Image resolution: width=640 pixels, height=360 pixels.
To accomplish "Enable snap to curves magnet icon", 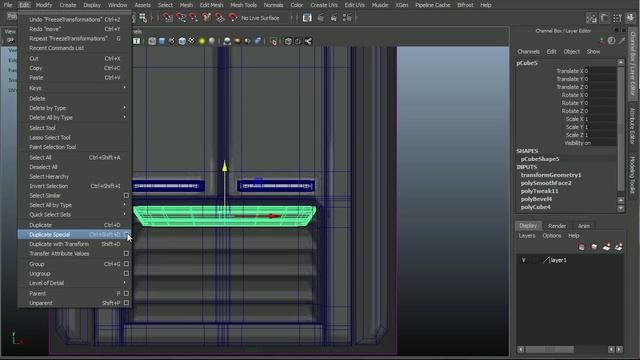I will coord(180,18).
